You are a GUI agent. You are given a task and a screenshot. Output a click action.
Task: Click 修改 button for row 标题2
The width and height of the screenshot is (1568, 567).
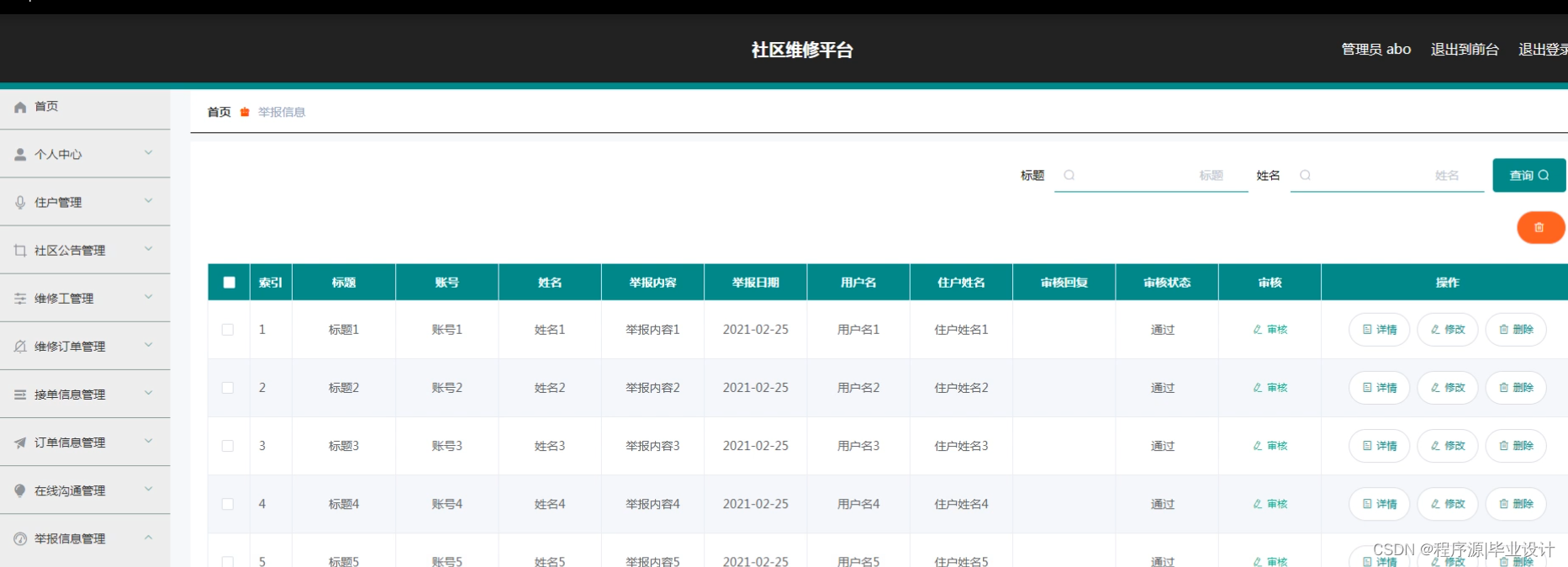[x=1448, y=388]
